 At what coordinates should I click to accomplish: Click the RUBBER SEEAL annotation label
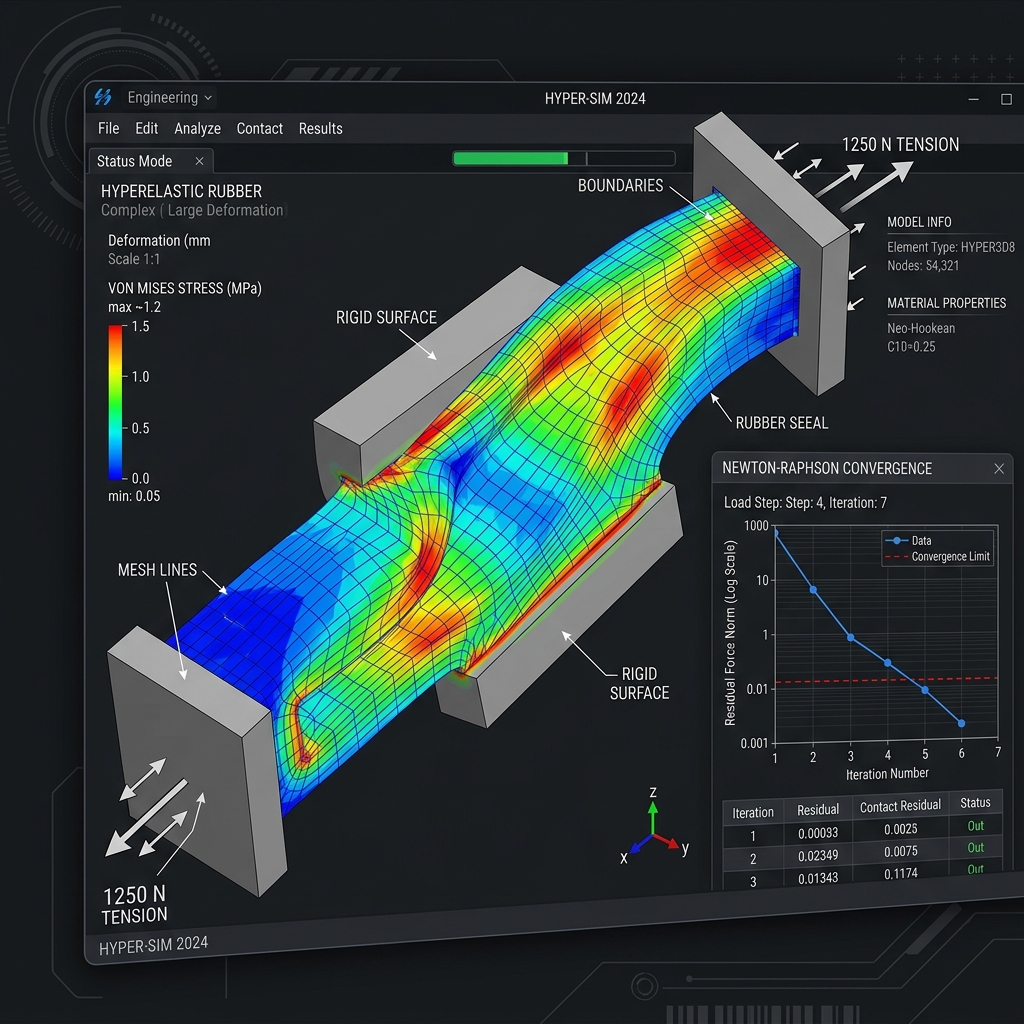[x=782, y=423]
